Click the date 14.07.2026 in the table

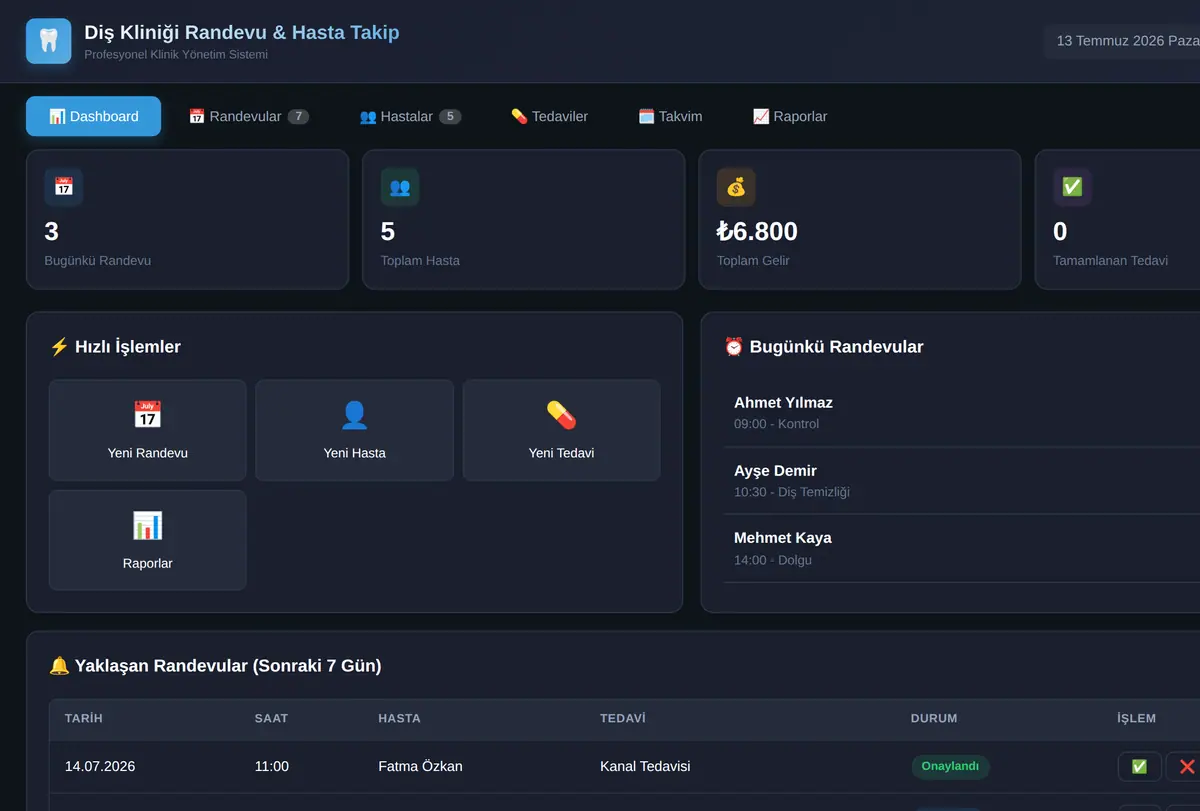(x=100, y=766)
